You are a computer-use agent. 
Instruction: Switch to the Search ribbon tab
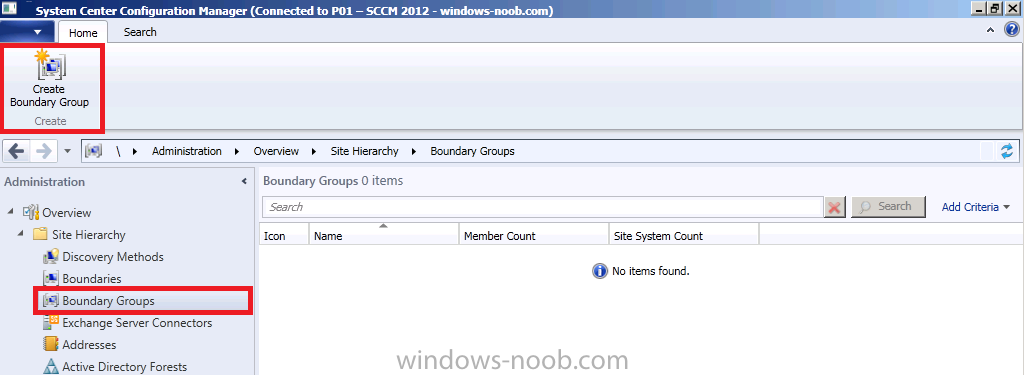coord(140,31)
